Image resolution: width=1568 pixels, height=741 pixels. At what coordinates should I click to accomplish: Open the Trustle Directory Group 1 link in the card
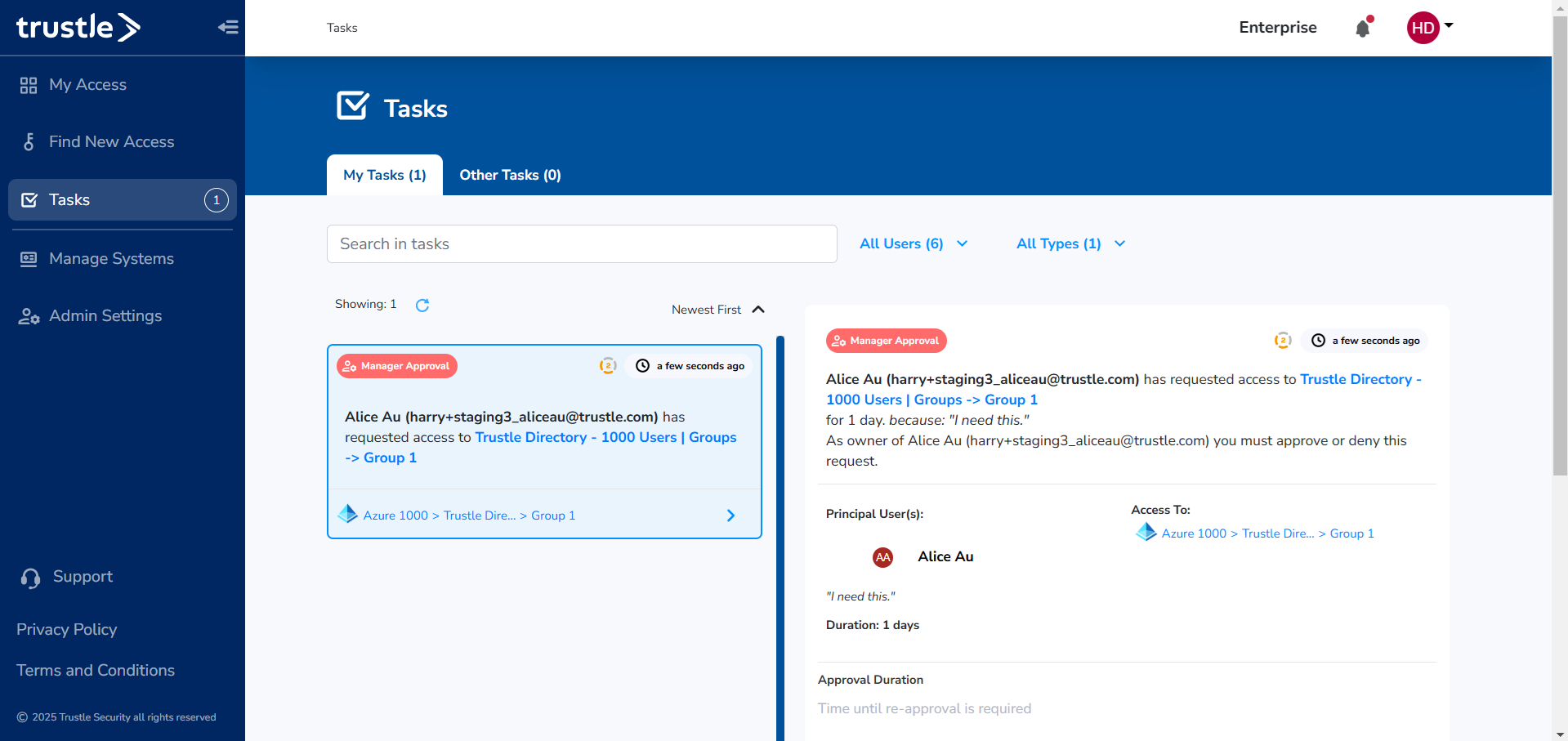click(x=541, y=448)
